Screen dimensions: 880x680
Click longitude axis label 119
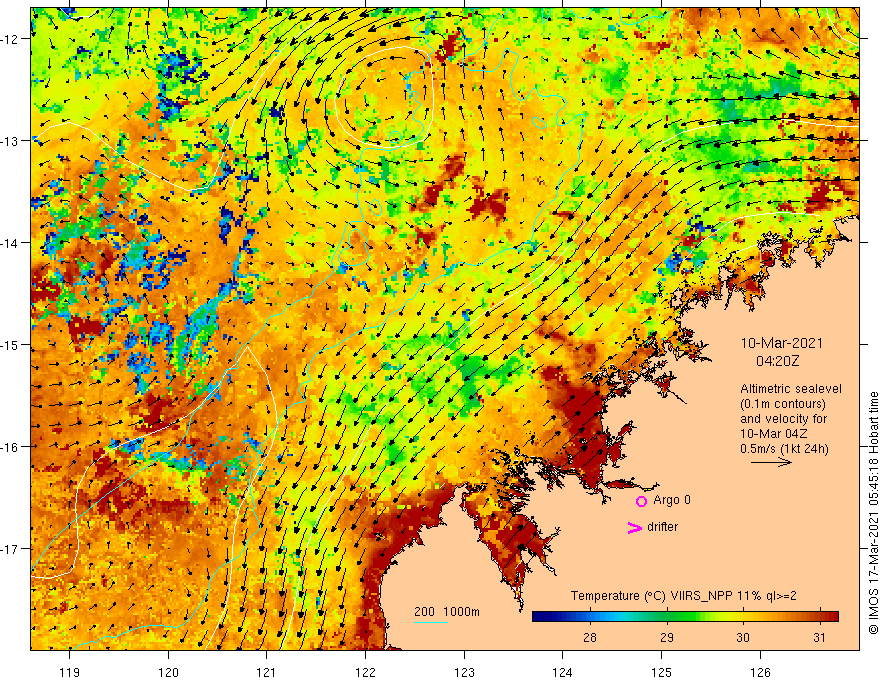coord(70,672)
